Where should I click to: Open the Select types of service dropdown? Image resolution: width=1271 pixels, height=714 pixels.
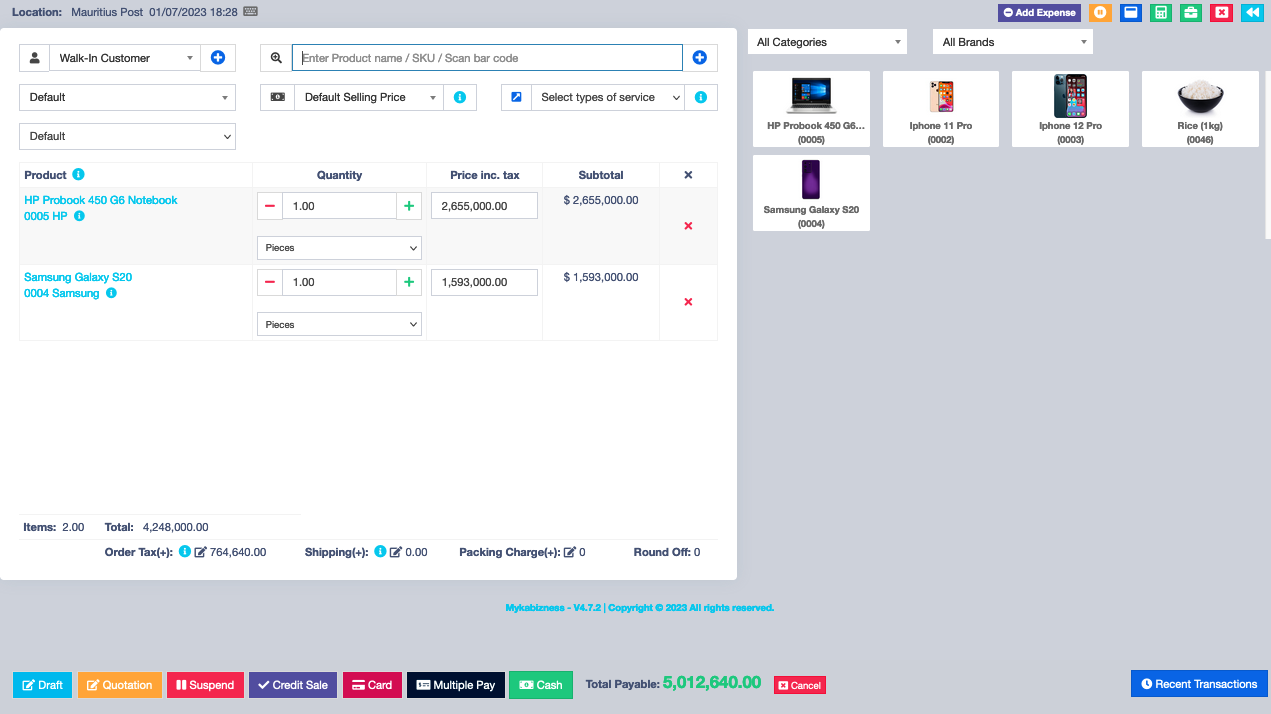[x=609, y=97]
